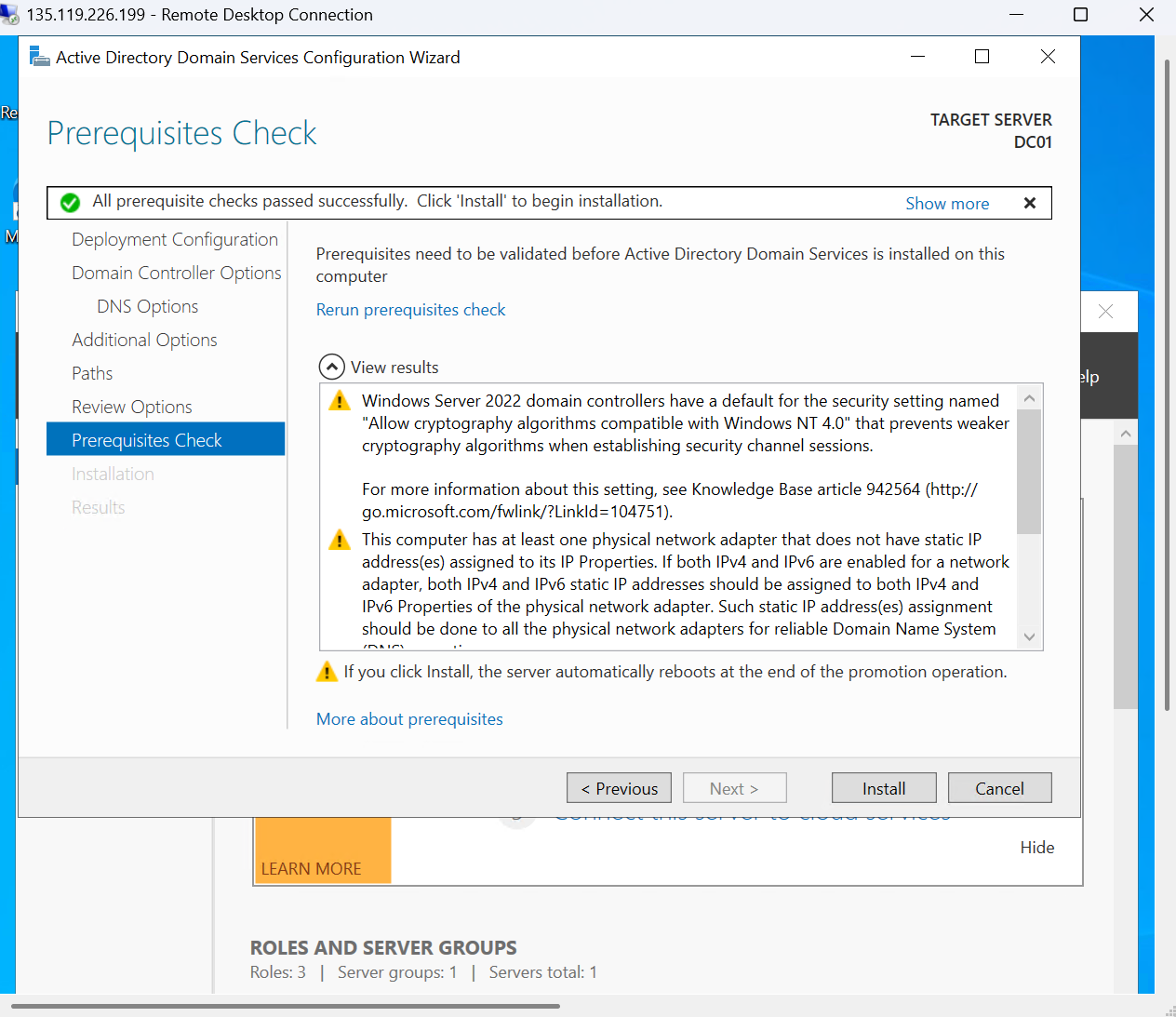
Task: Click the Install button
Action: coord(883,788)
